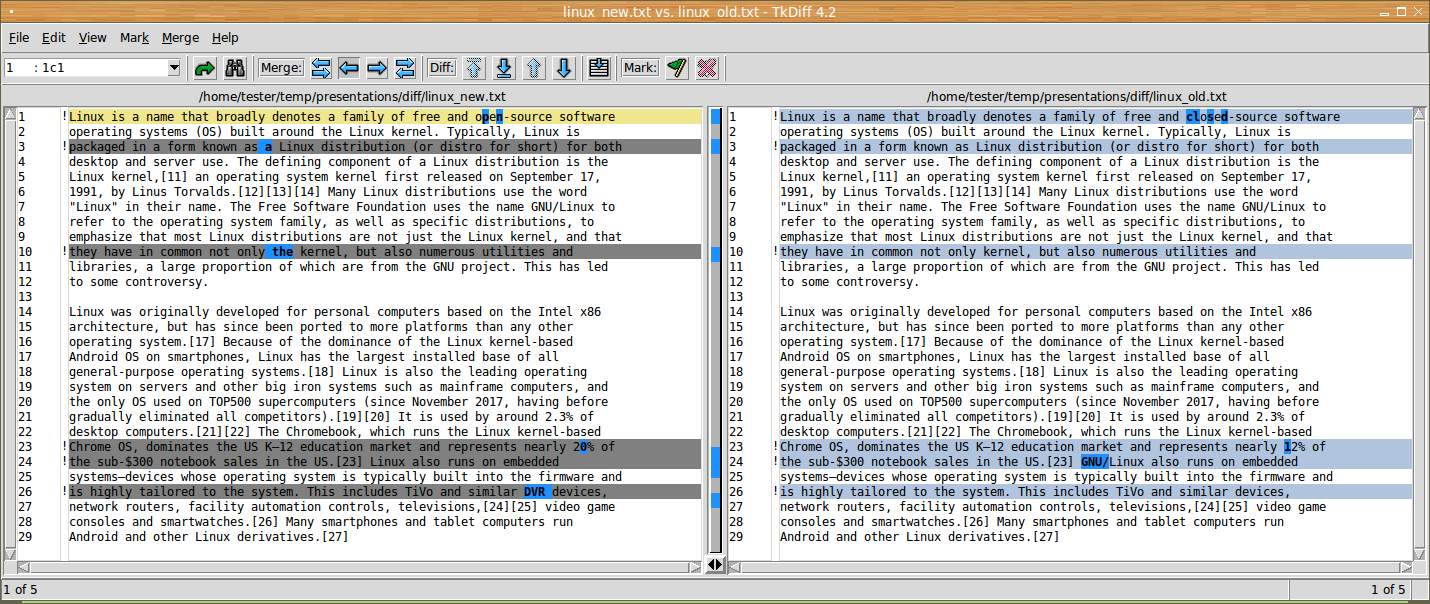
Task: Choose the first two-arrow merge option
Action: click(x=321, y=68)
